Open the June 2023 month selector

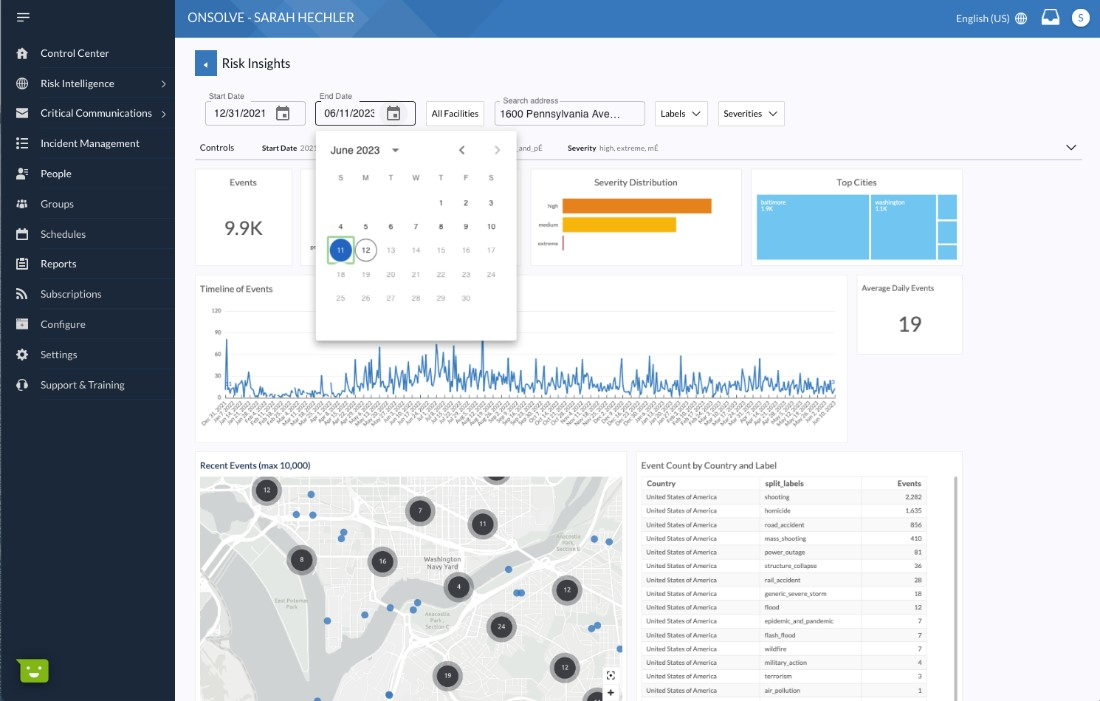[365, 151]
